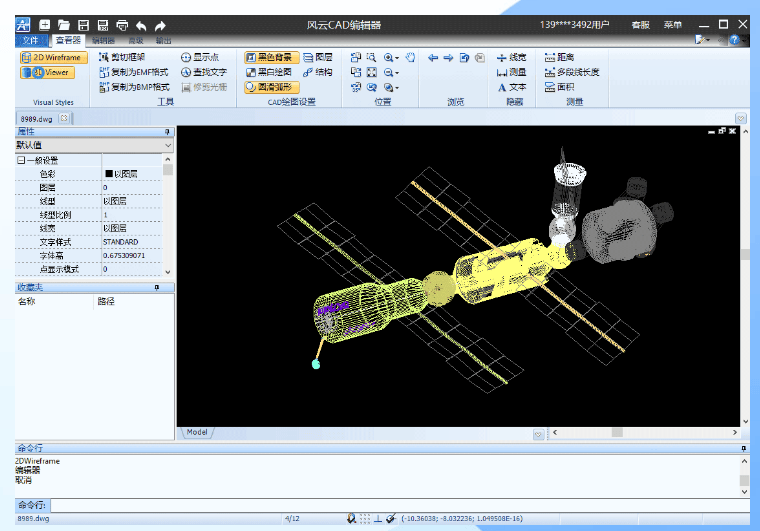Click the 色彩 black color swatch
The height and width of the screenshot is (531, 760).
pos(109,174)
